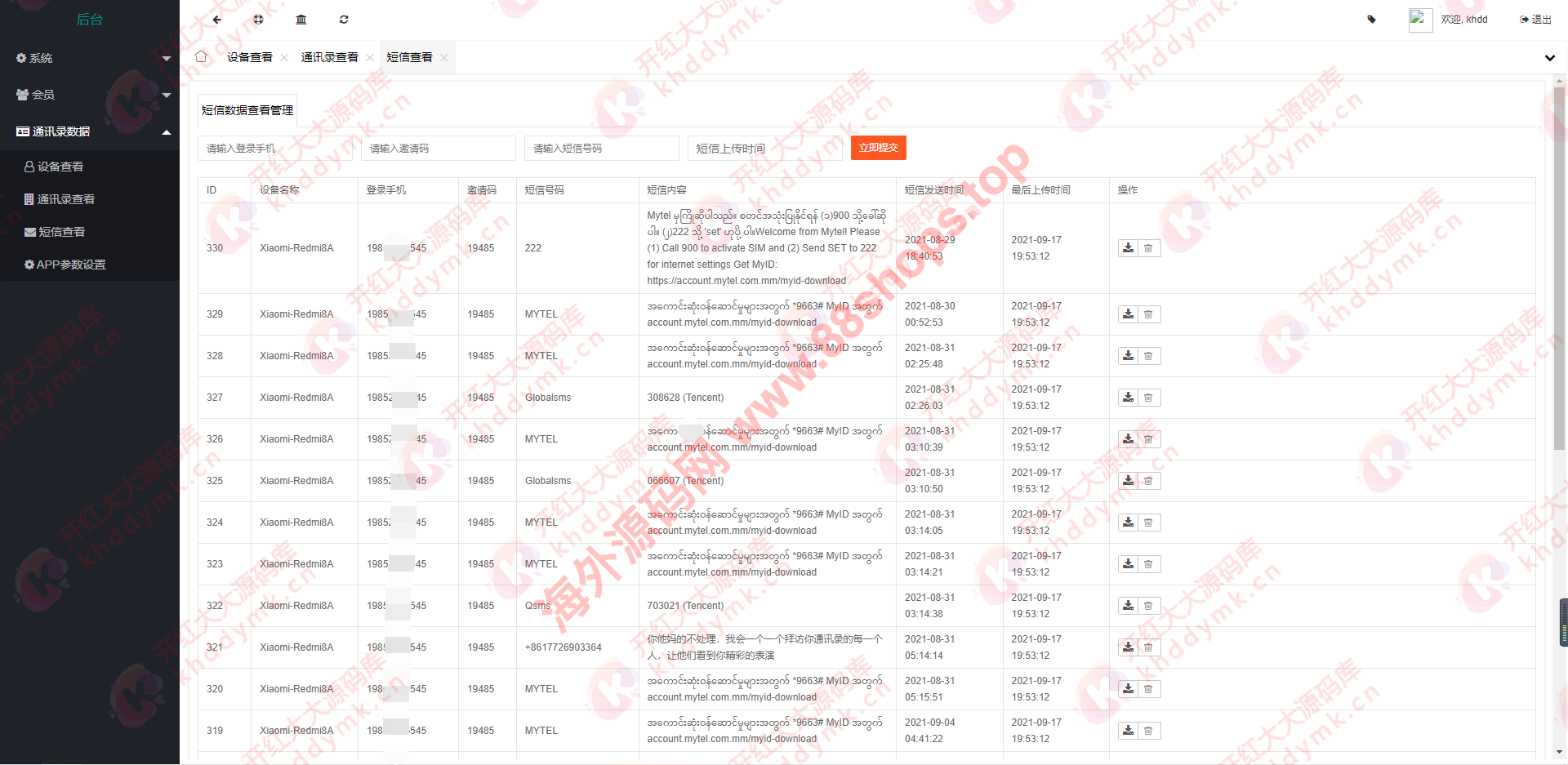This screenshot has height=765, width=1568.
Task: Click the refresh icon in top toolbar
Action: click(344, 20)
